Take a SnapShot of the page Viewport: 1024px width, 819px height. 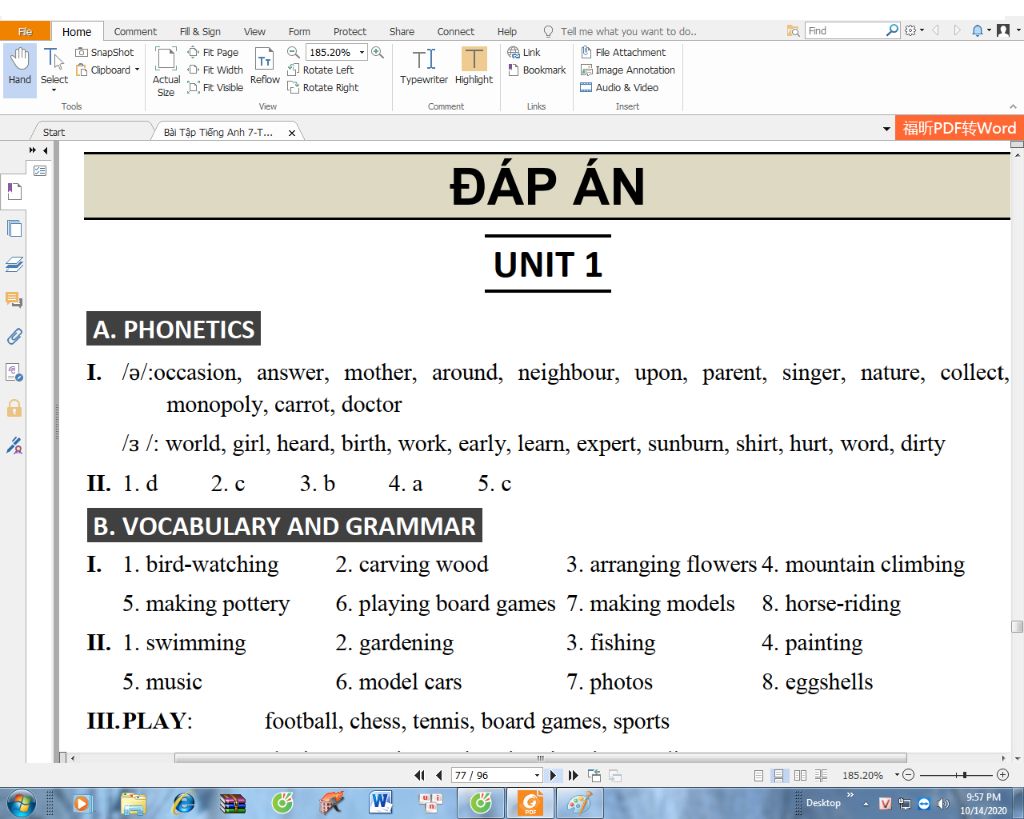(x=104, y=52)
